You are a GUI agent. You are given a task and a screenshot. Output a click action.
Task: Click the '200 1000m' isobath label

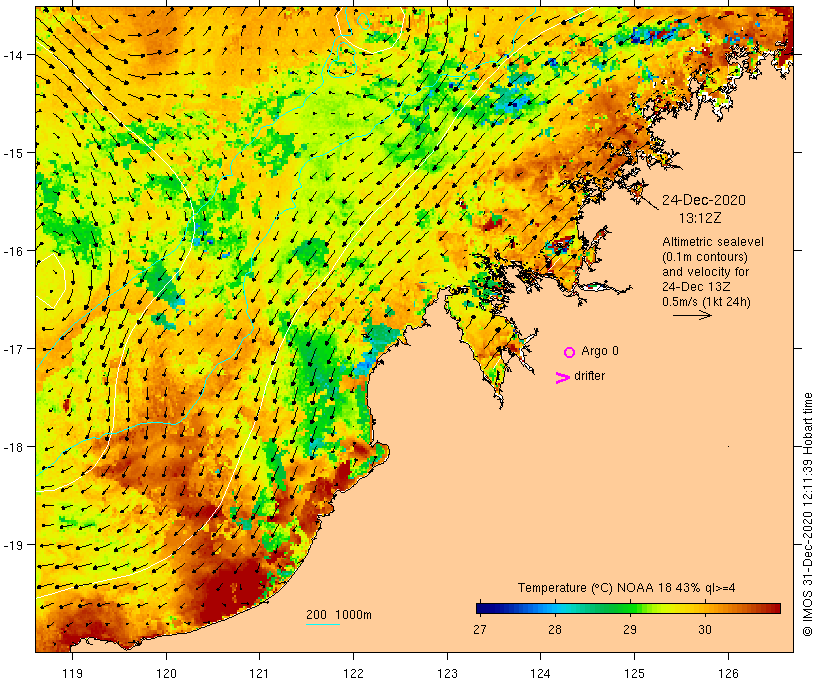pos(339,615)
